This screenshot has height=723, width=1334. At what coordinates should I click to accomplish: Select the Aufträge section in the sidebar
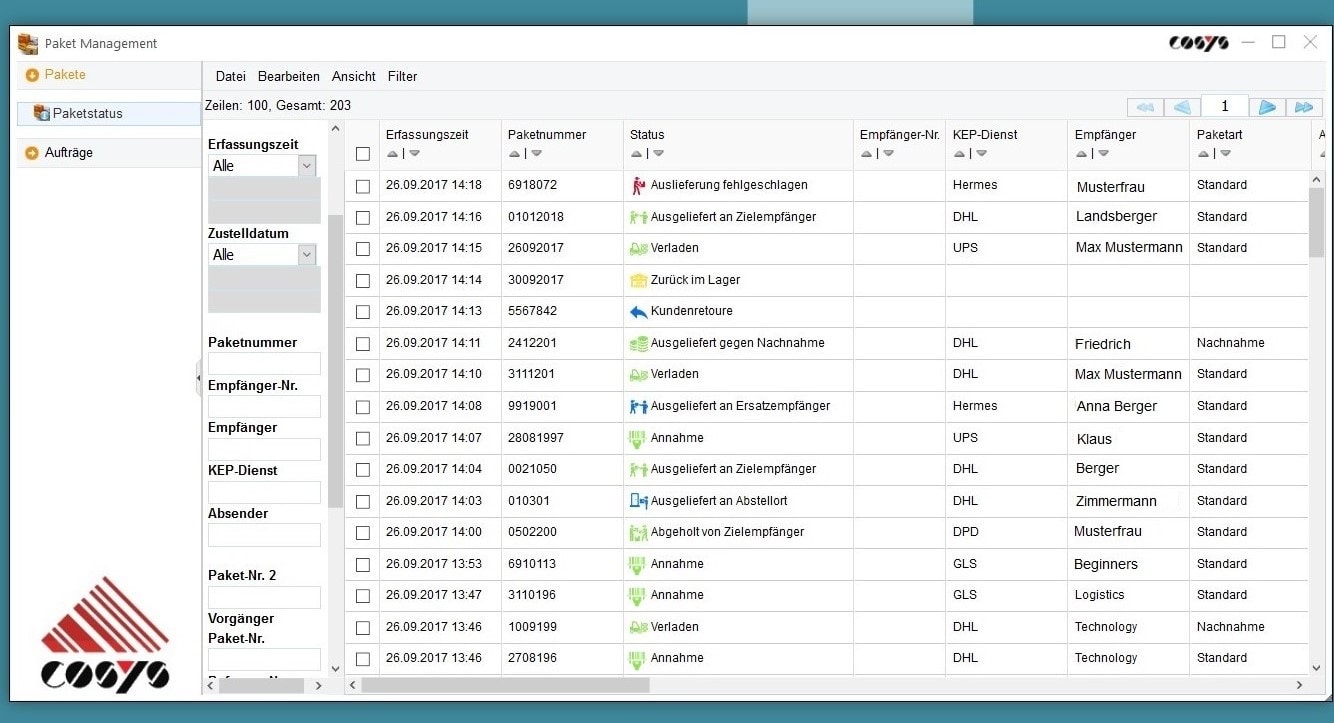coord(109,153)
